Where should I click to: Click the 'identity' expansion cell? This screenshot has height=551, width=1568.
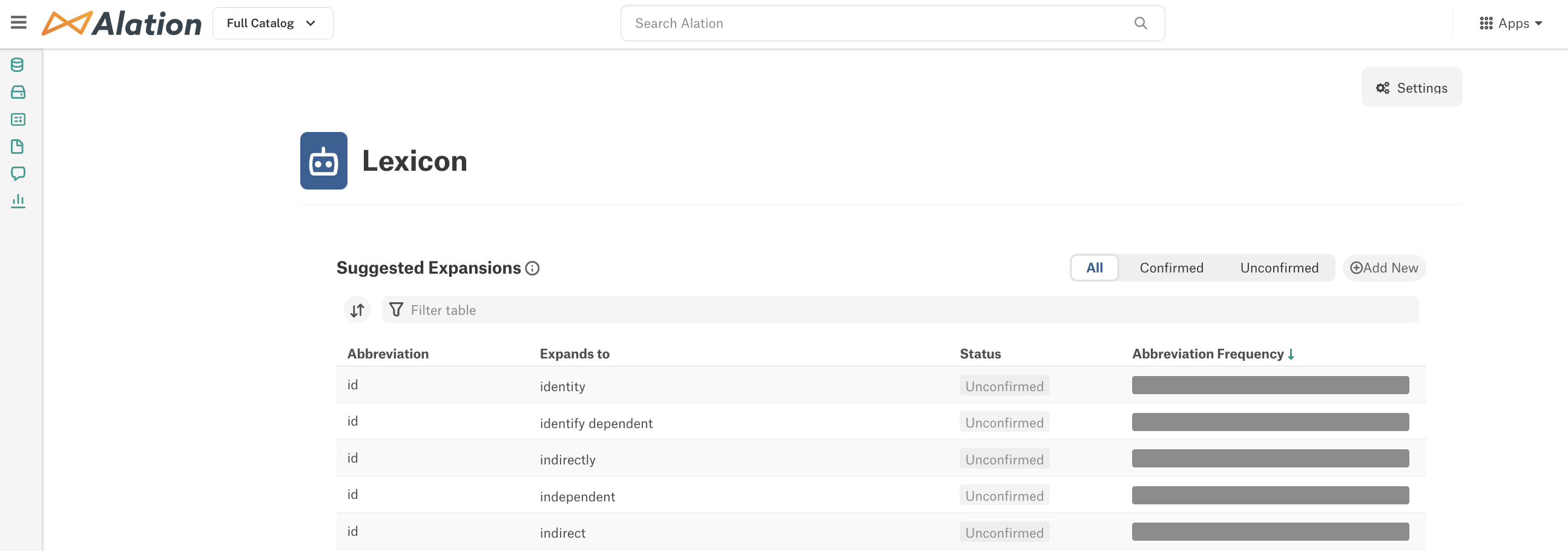click(x=562, y=387)
